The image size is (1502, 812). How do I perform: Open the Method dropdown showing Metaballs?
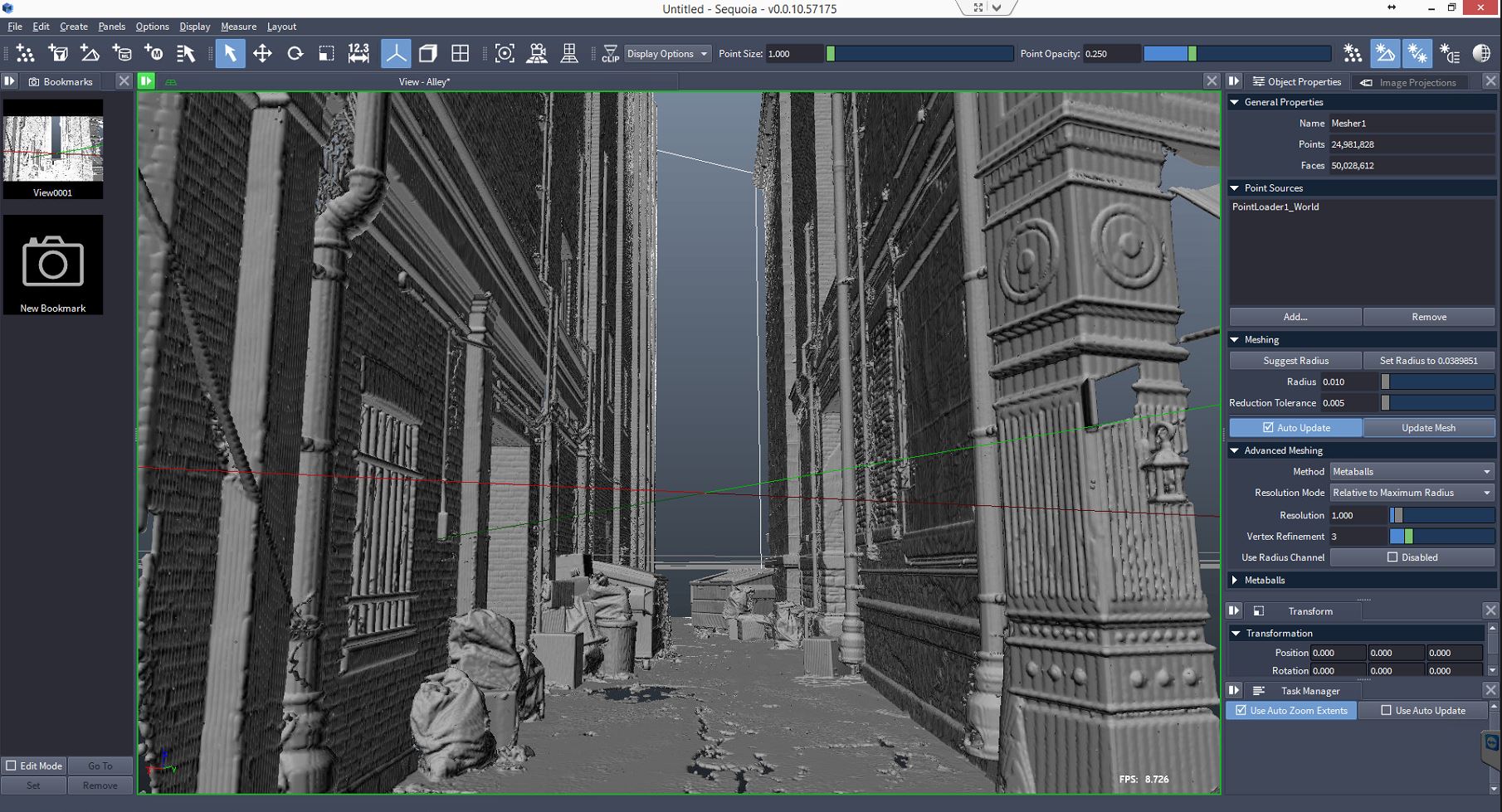[1411, 472]
